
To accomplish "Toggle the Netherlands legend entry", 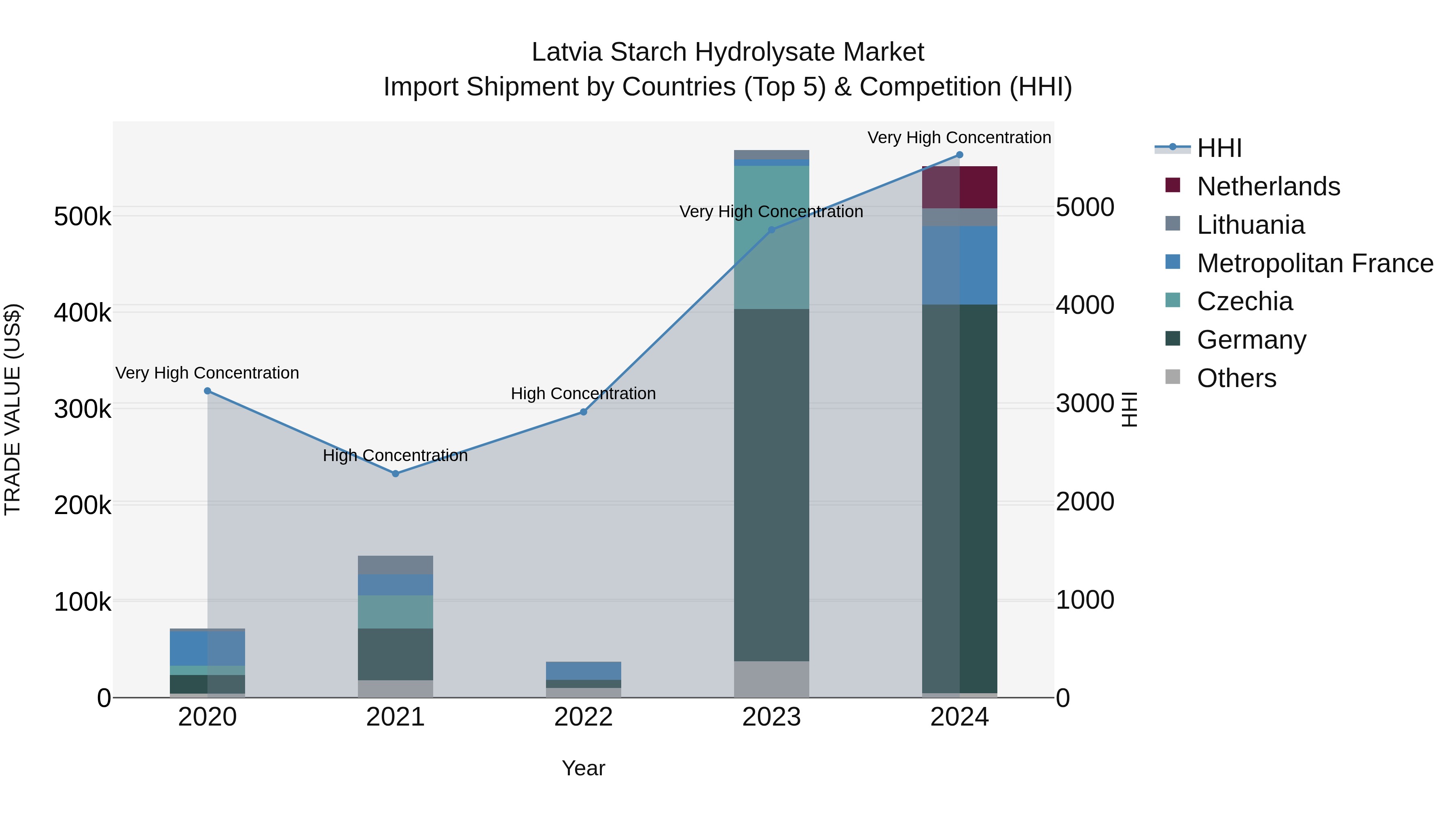I will tap(1253, 186).
